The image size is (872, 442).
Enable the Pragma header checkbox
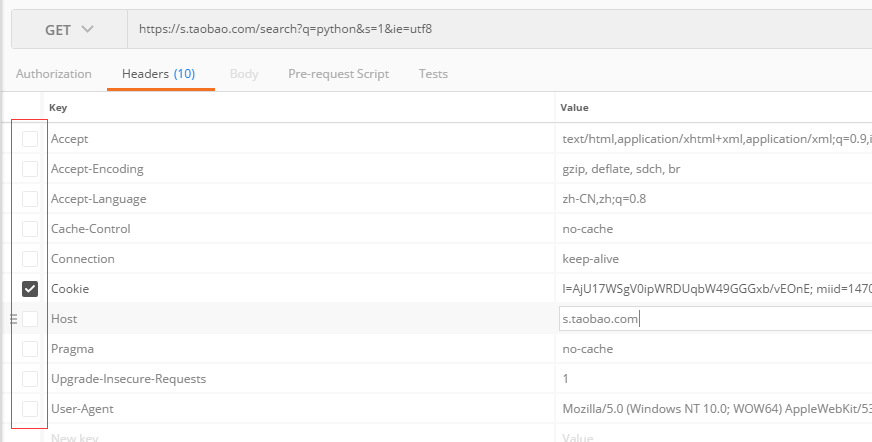(x=30, y=349)
